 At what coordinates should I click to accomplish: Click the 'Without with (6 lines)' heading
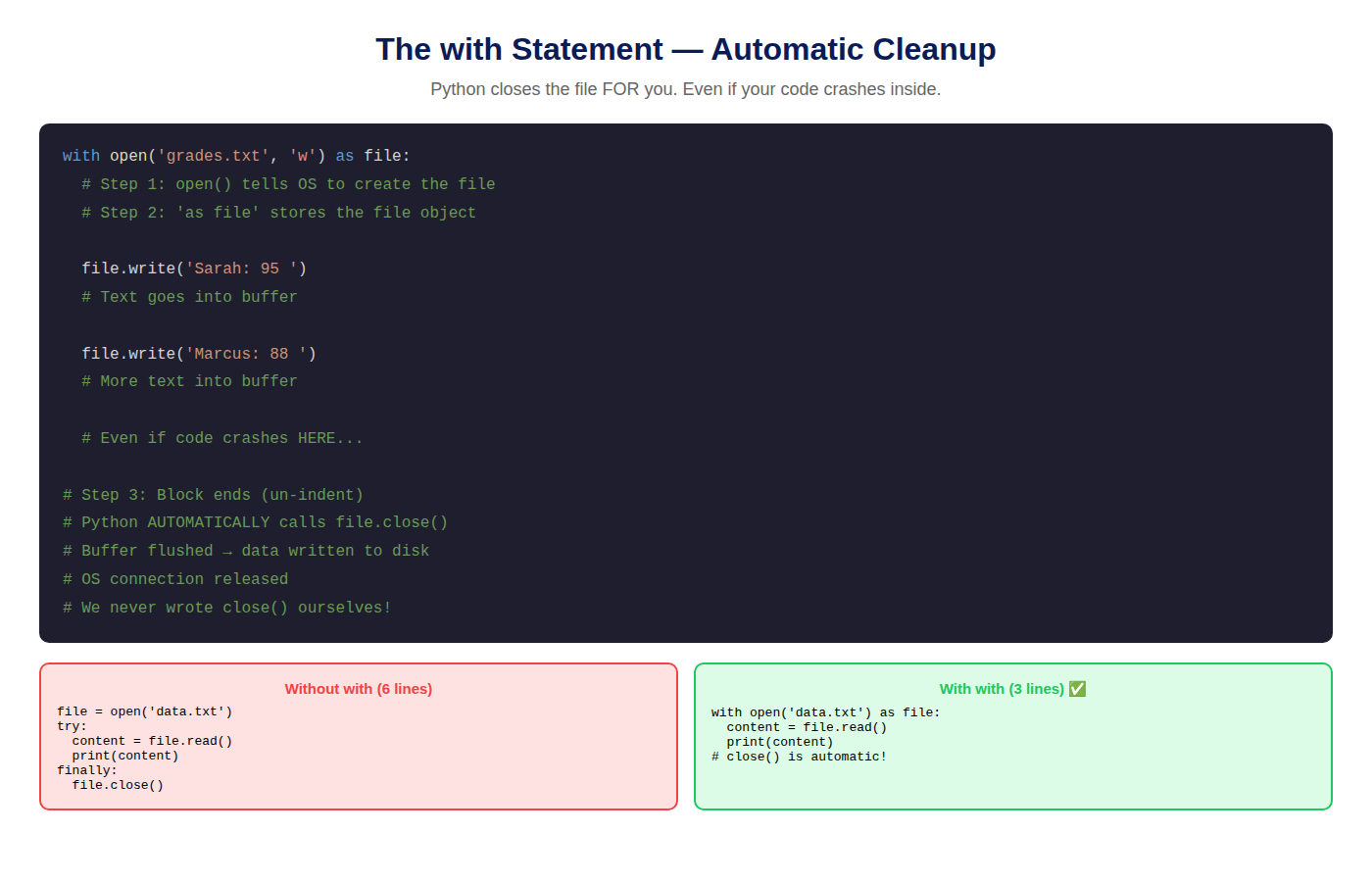(x=359, y=689)
